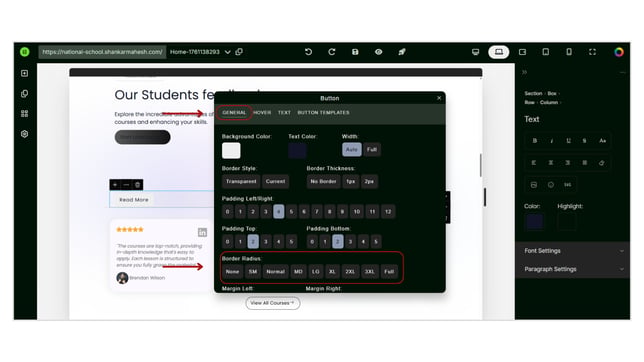Open the Highlight color swatch

point(567,221)
